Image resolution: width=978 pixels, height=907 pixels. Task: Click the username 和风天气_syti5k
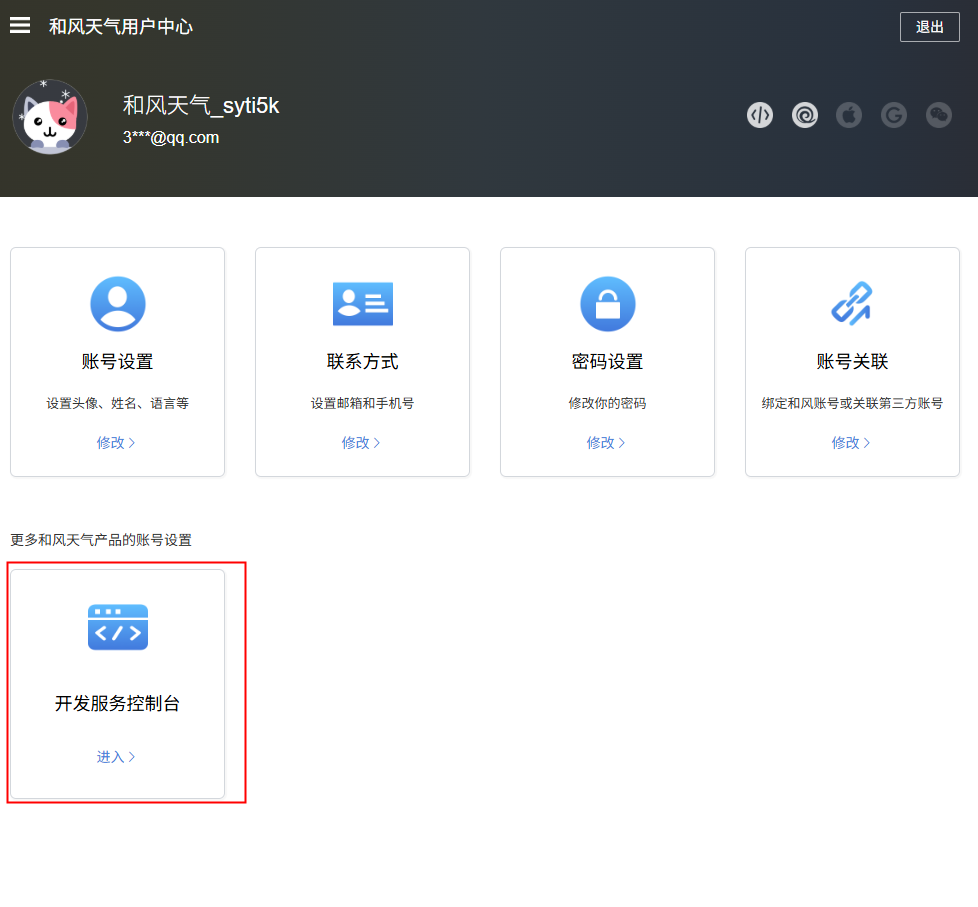[x=201, y=105]
